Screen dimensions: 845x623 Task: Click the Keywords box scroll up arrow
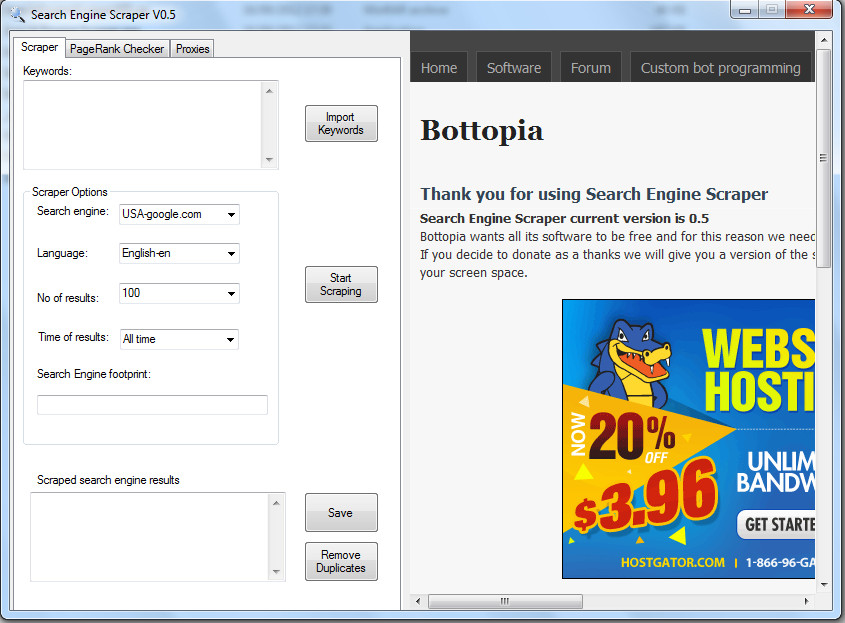269,91
